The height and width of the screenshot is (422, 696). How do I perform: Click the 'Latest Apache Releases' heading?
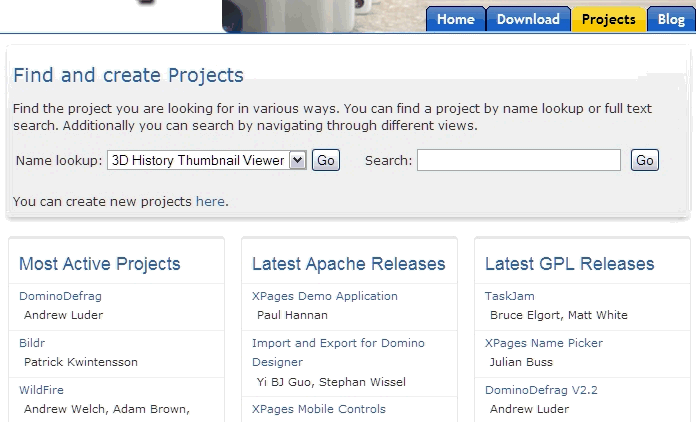point(348,264)
